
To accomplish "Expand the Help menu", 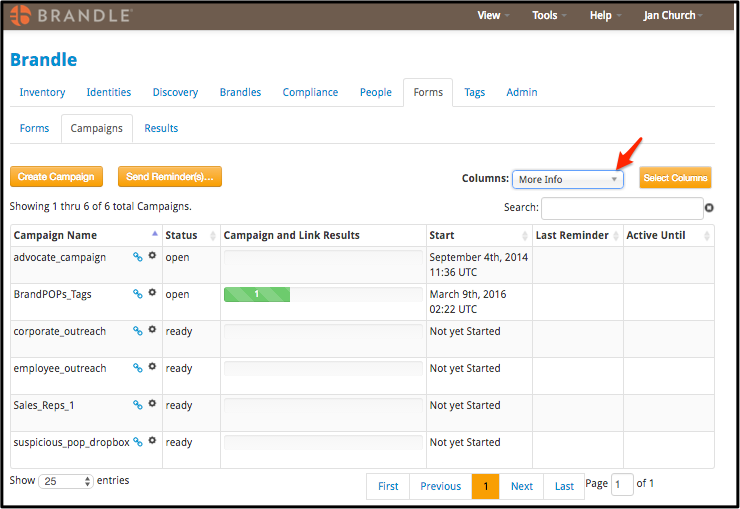I will (605, 16).
